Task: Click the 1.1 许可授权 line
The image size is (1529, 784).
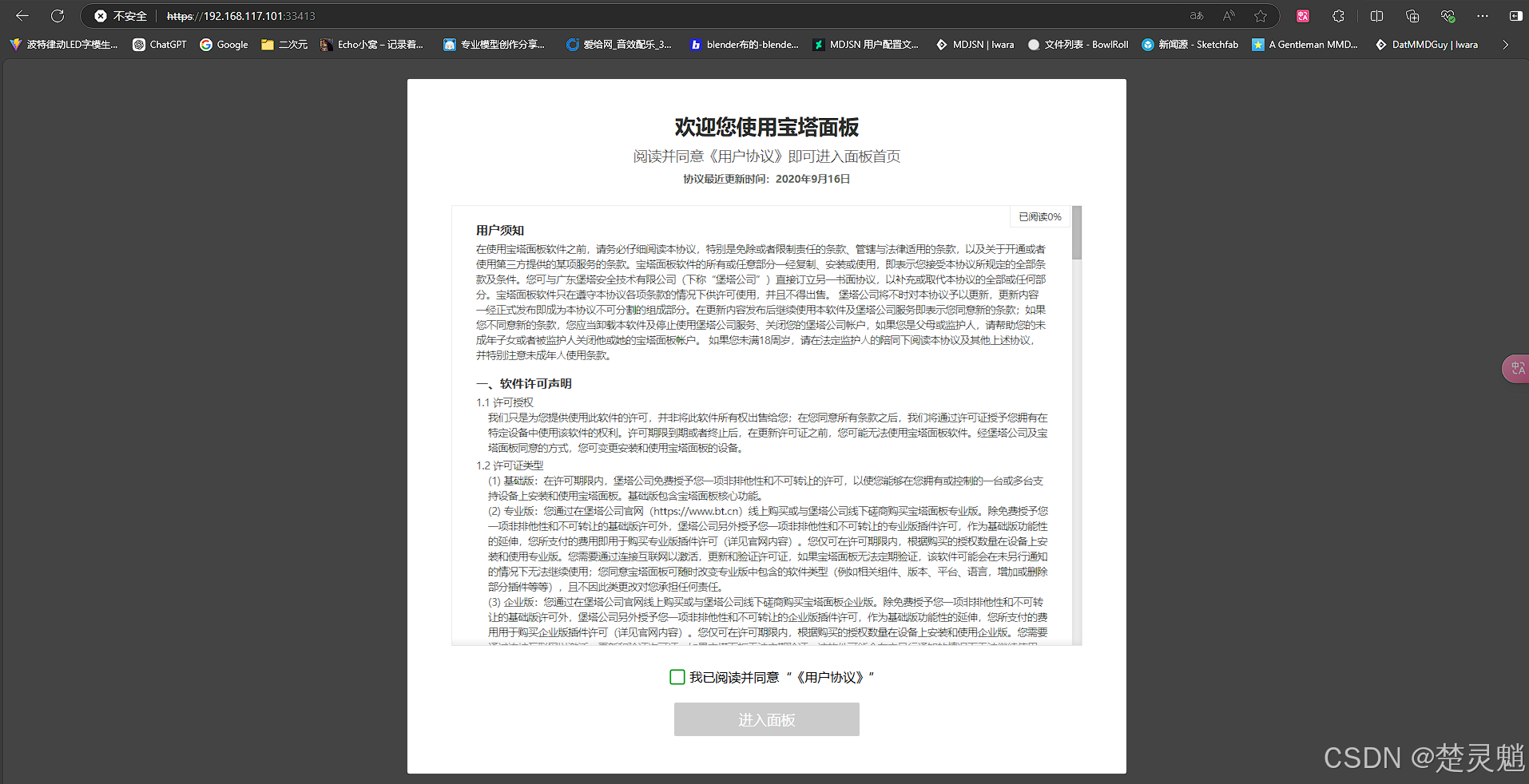Action: (x=505, y=402)
